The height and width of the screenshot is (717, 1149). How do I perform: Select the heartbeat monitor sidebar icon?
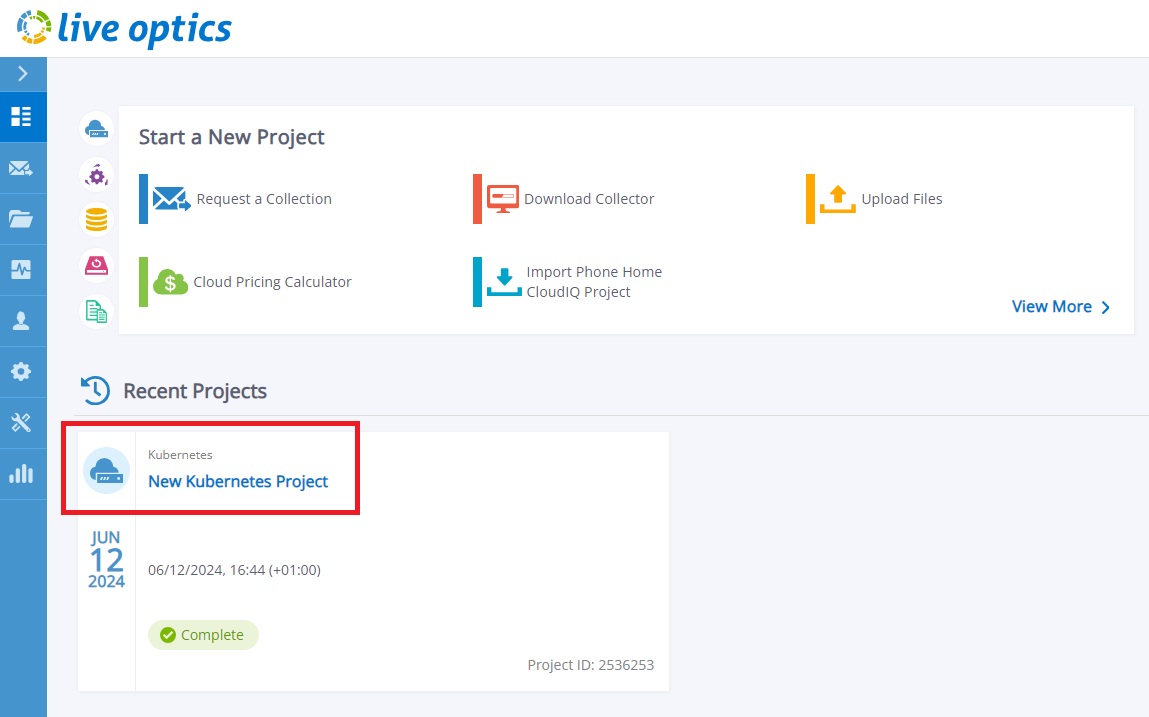(22, 270)
